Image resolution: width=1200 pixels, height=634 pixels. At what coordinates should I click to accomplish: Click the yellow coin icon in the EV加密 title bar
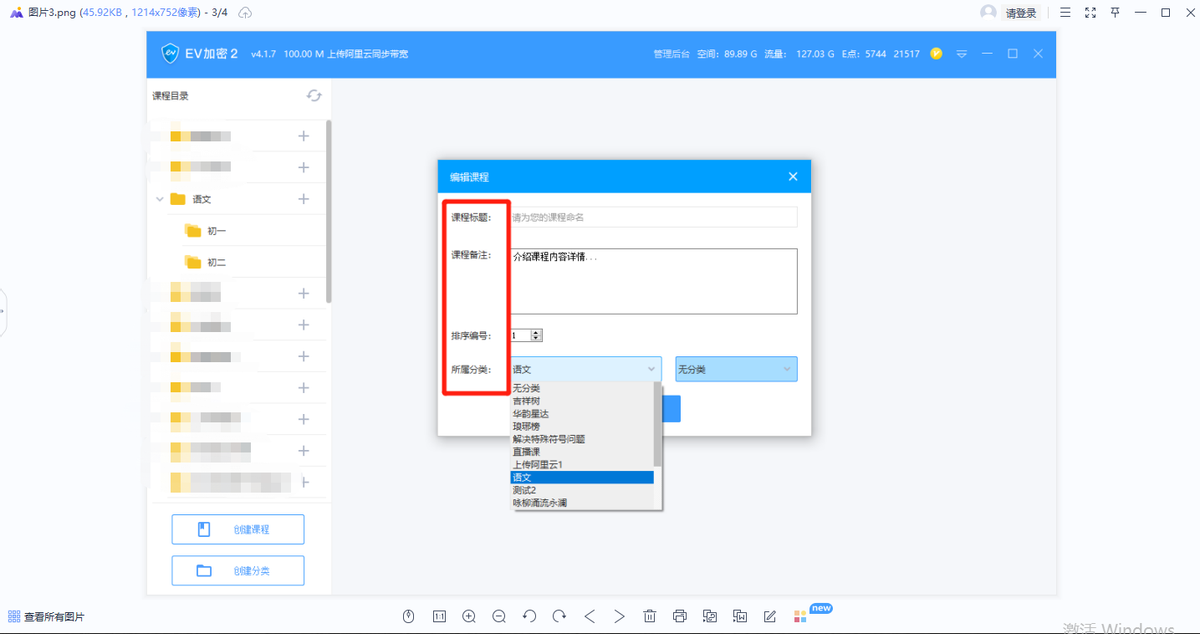(x=936, y=53)
